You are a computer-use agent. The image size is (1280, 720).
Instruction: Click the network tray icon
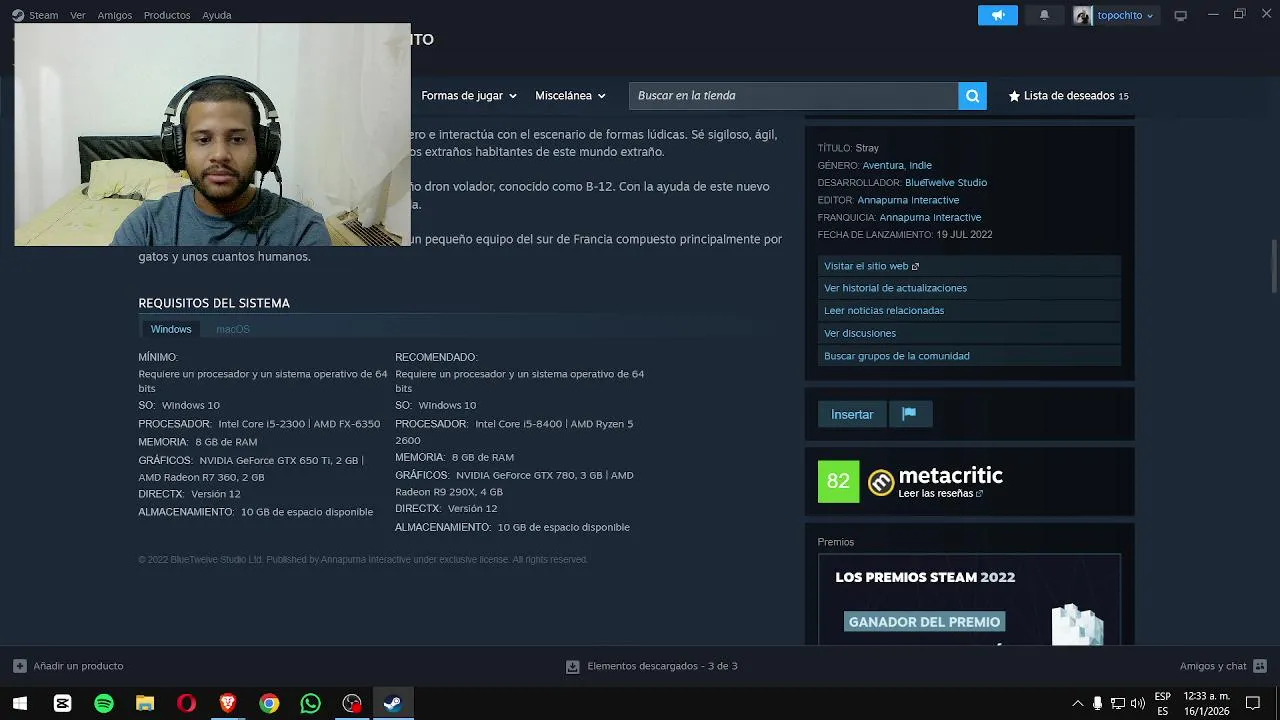tap(1117, 703)
